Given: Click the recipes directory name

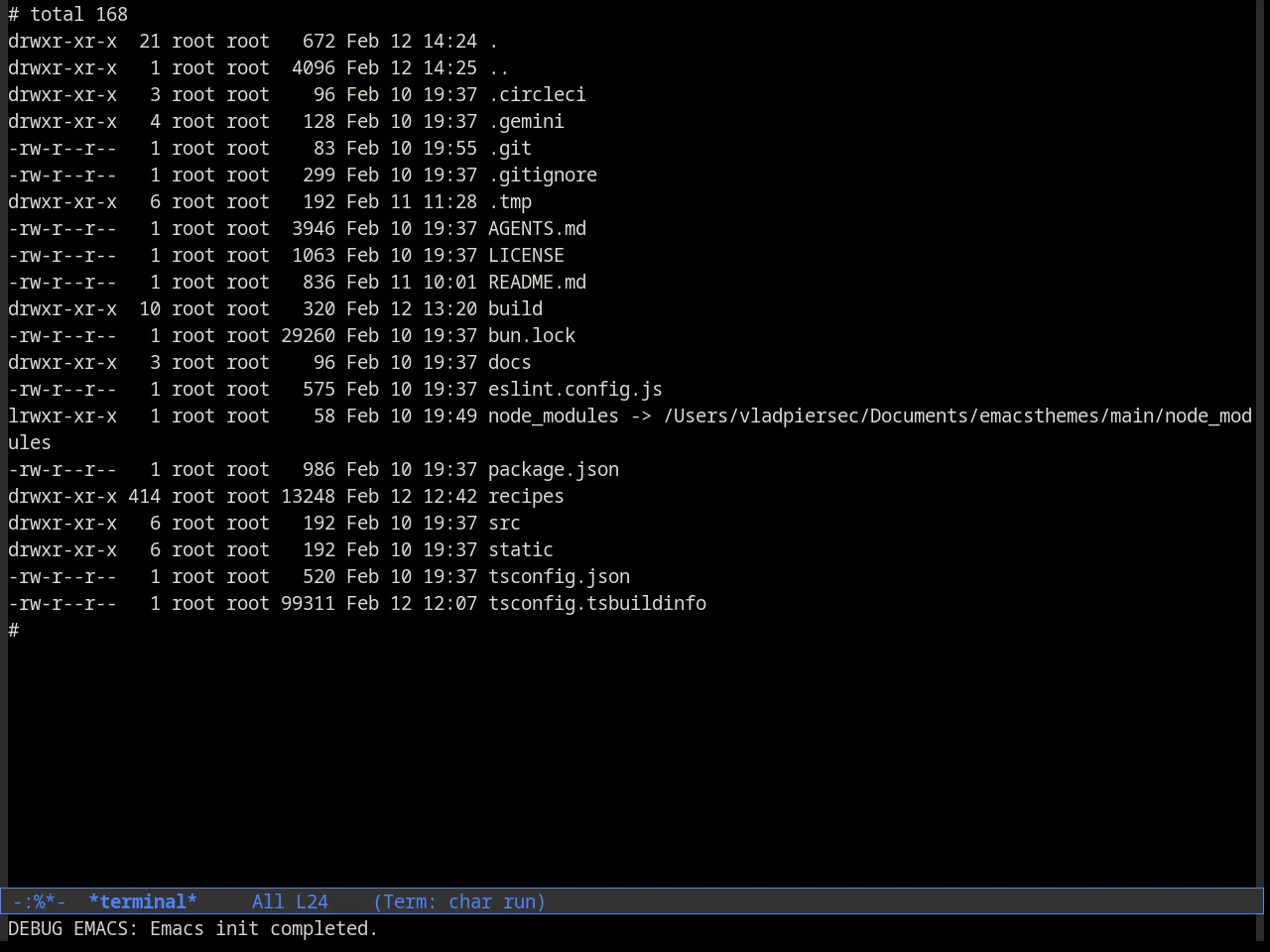Looking at the screenshot, I should click(x=526, y=496).
